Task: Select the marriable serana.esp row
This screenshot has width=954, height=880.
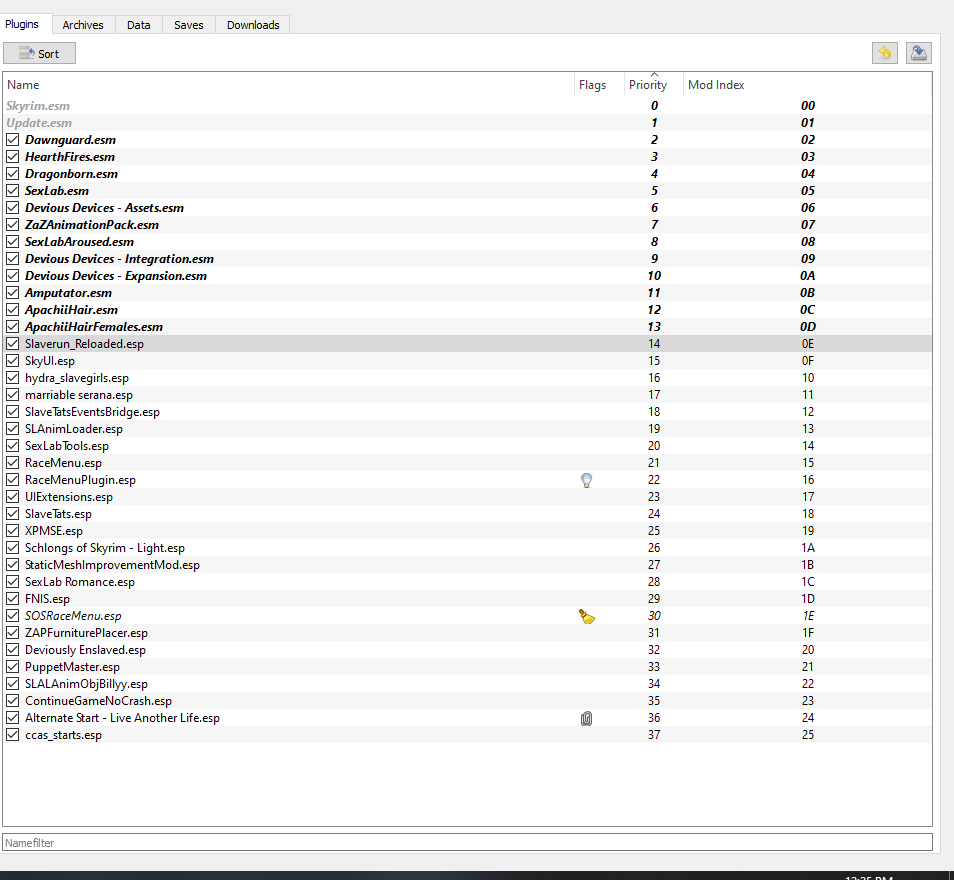Action: (x=467, y=395)
